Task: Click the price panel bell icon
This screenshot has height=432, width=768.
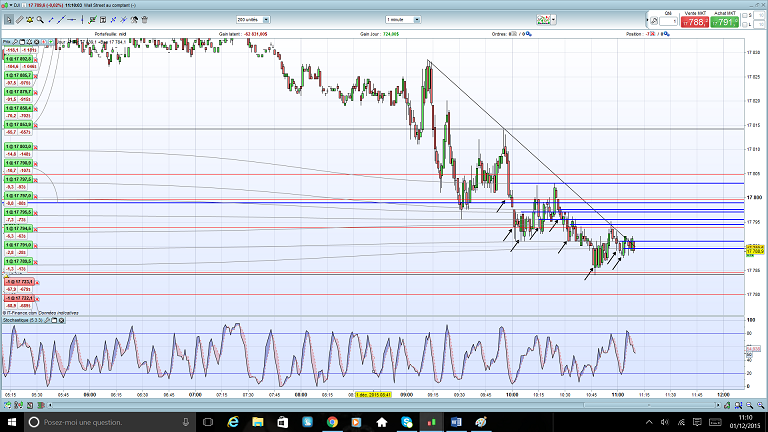Action: (29, 42)
